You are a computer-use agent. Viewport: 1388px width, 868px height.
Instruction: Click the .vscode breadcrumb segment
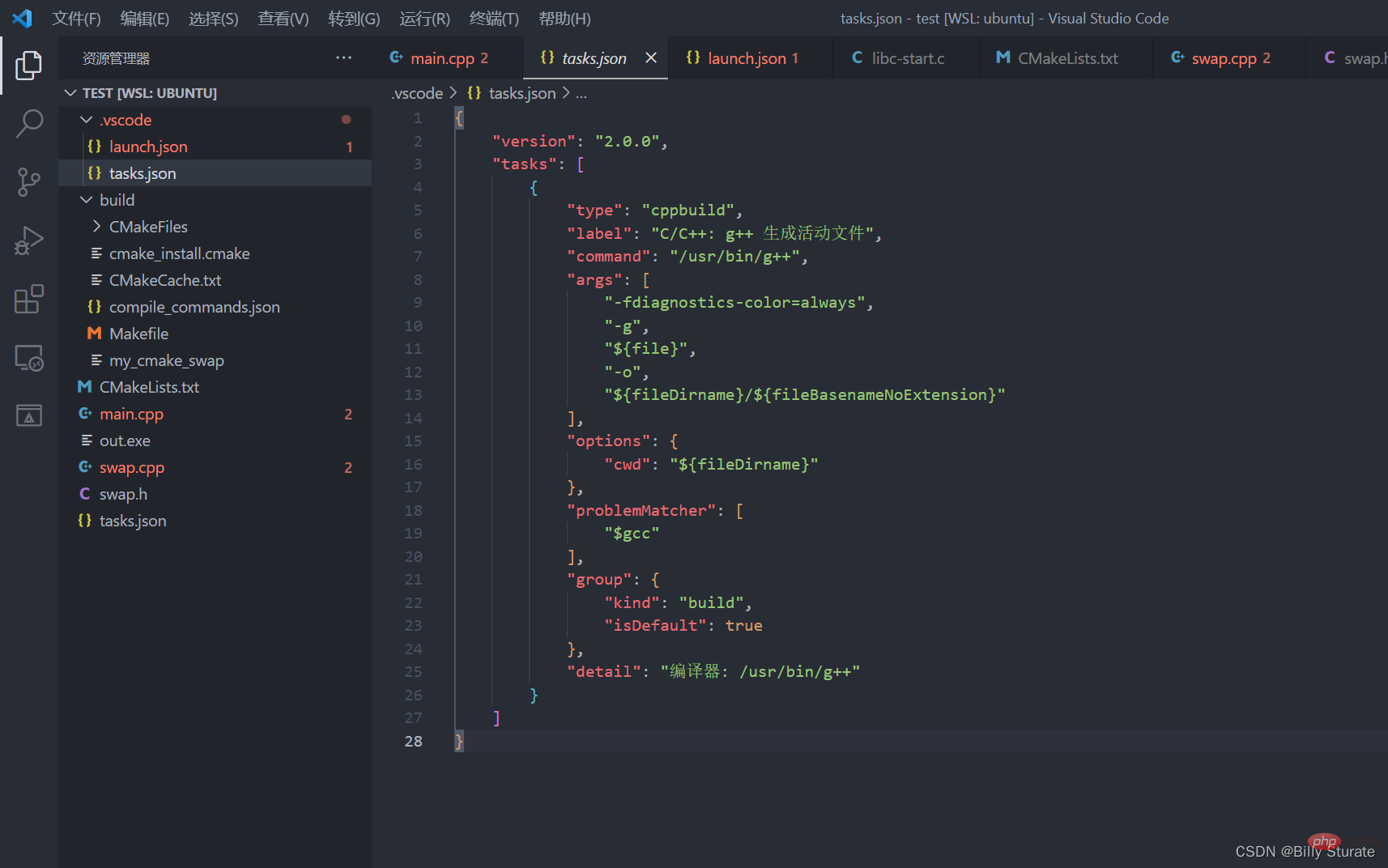coord(417,93)
